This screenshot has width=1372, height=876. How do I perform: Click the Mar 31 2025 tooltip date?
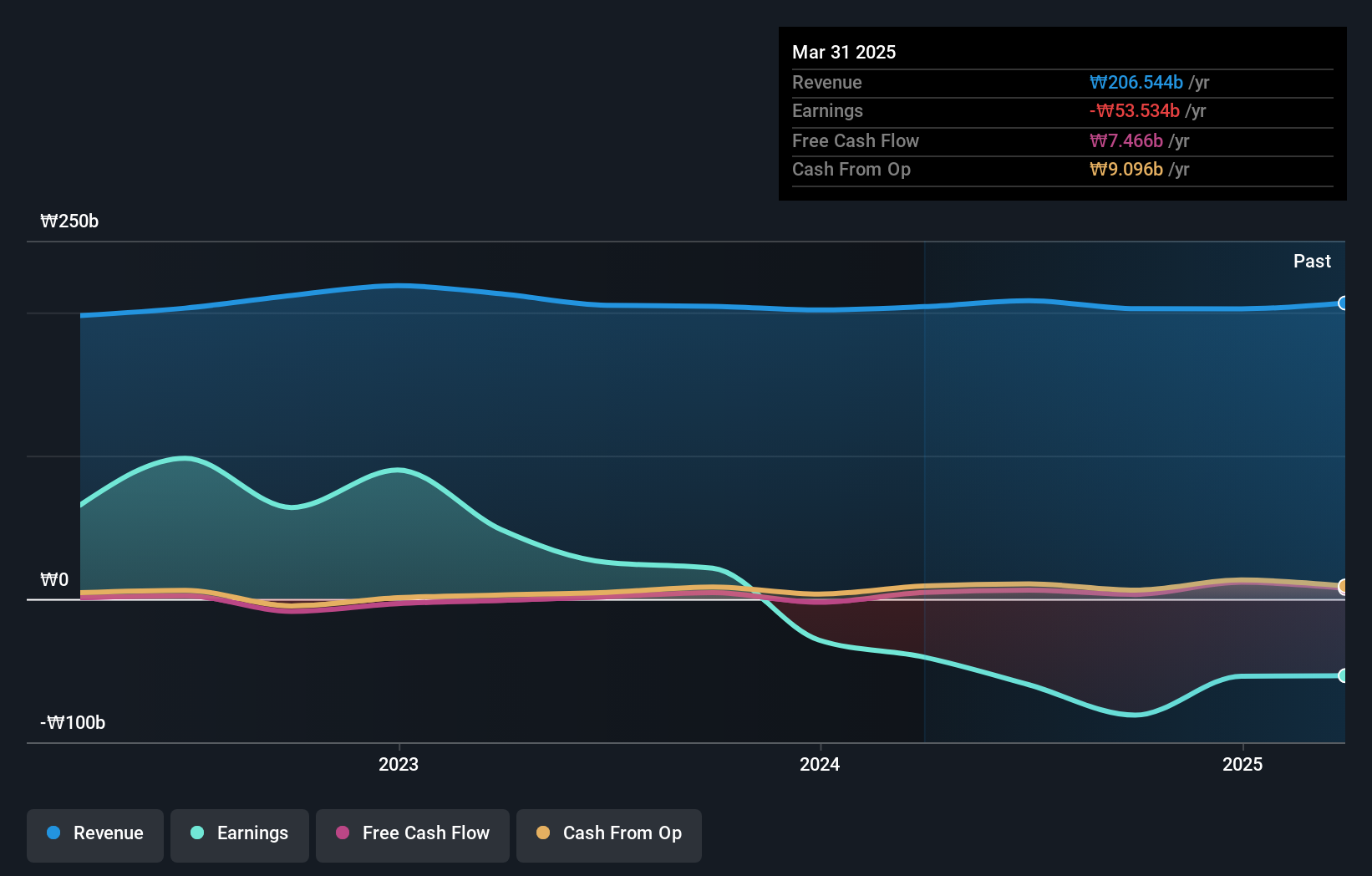[x=844, y=52]
